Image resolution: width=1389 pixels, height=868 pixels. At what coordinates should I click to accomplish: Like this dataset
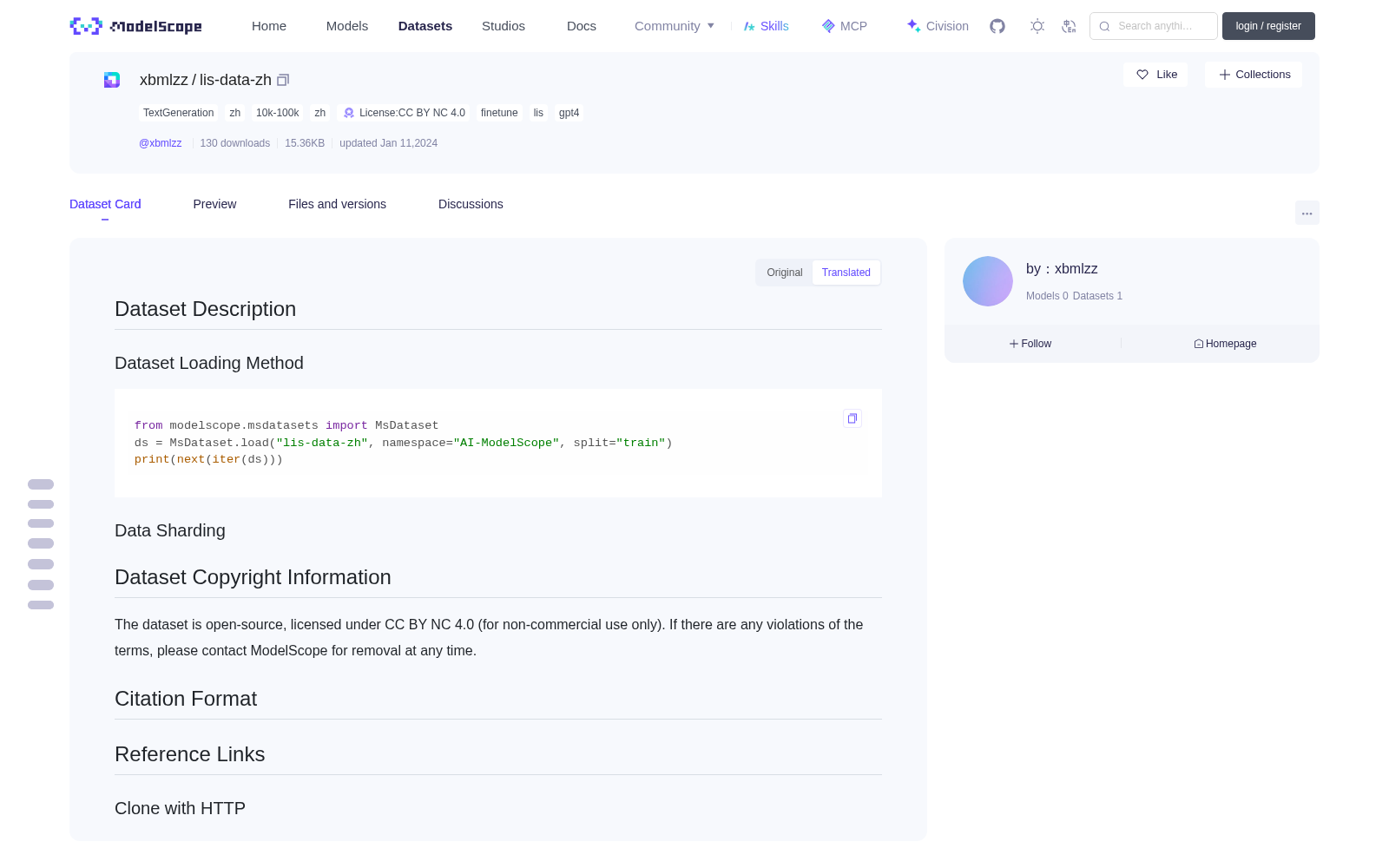coord(1156,75)
